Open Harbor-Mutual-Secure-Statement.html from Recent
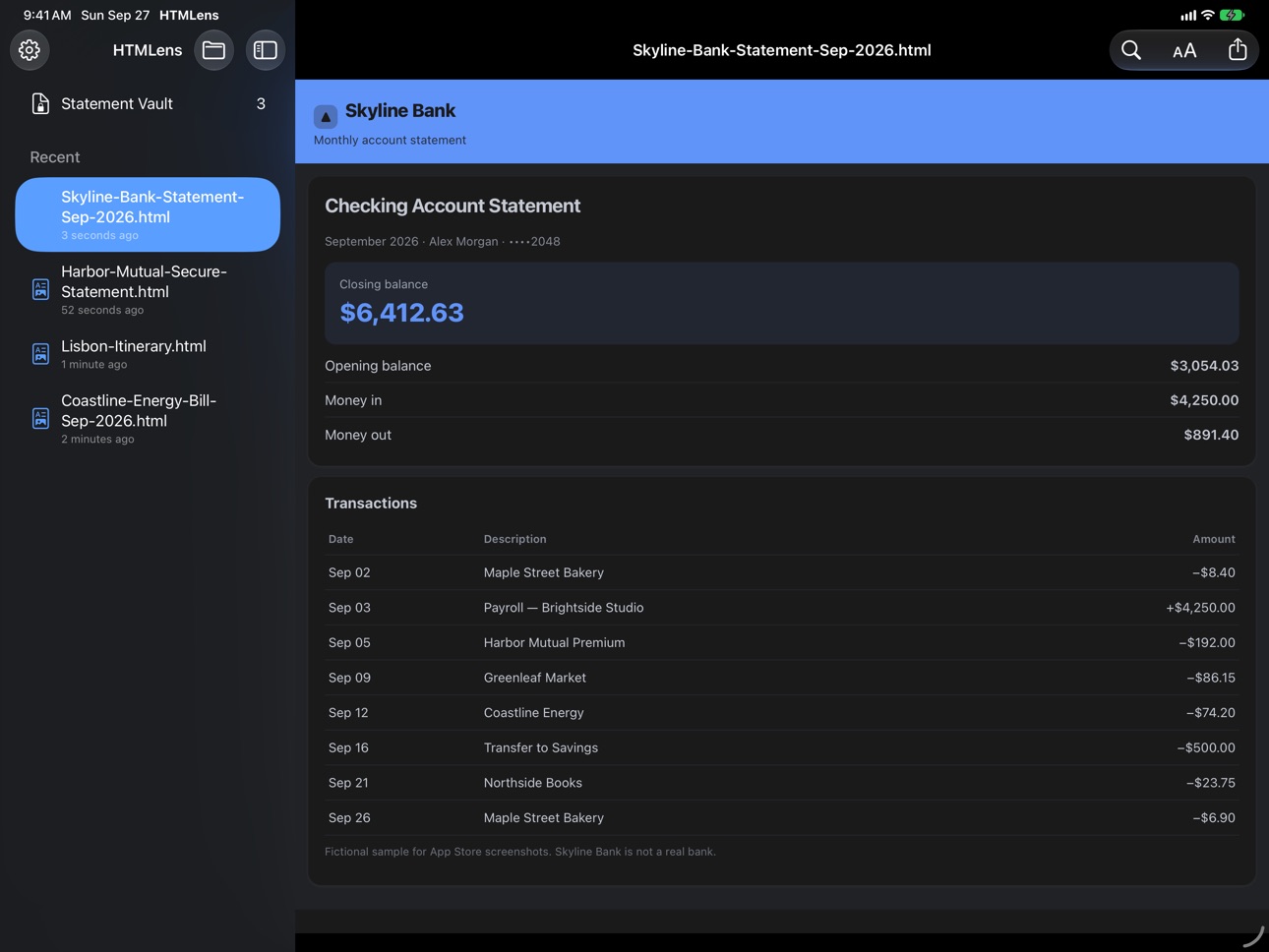1269x952 pixels. pyautogui.click(x=148, y=289)
